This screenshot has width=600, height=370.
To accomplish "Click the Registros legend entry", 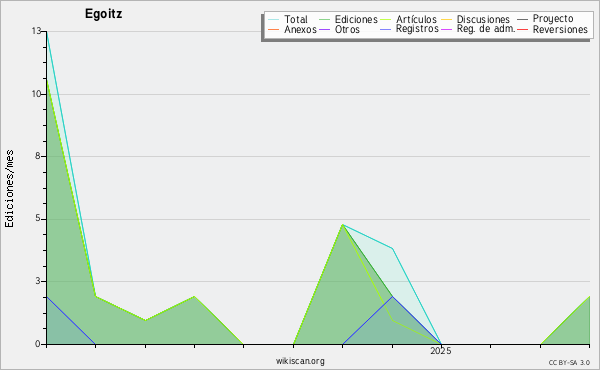I will (417, 29).
